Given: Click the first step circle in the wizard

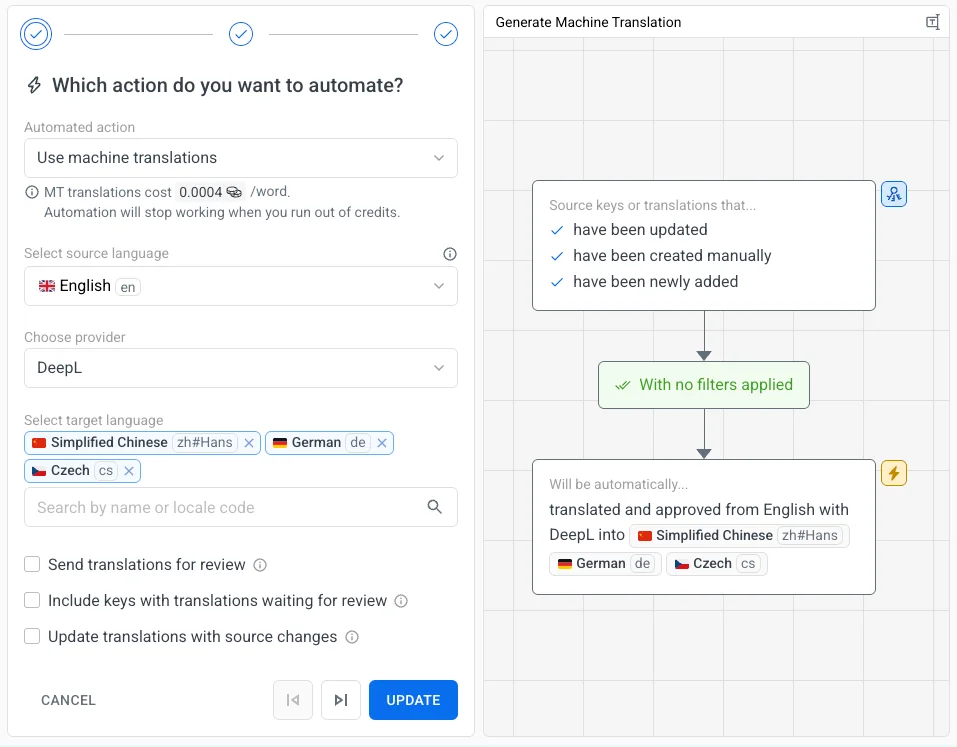Looking at the screenshot, I should (36, 35).
